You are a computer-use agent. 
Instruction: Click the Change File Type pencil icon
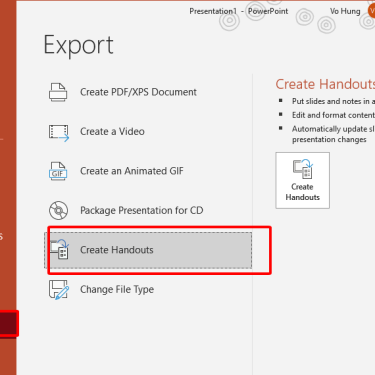pyautogui.click(x=59, y=289)
